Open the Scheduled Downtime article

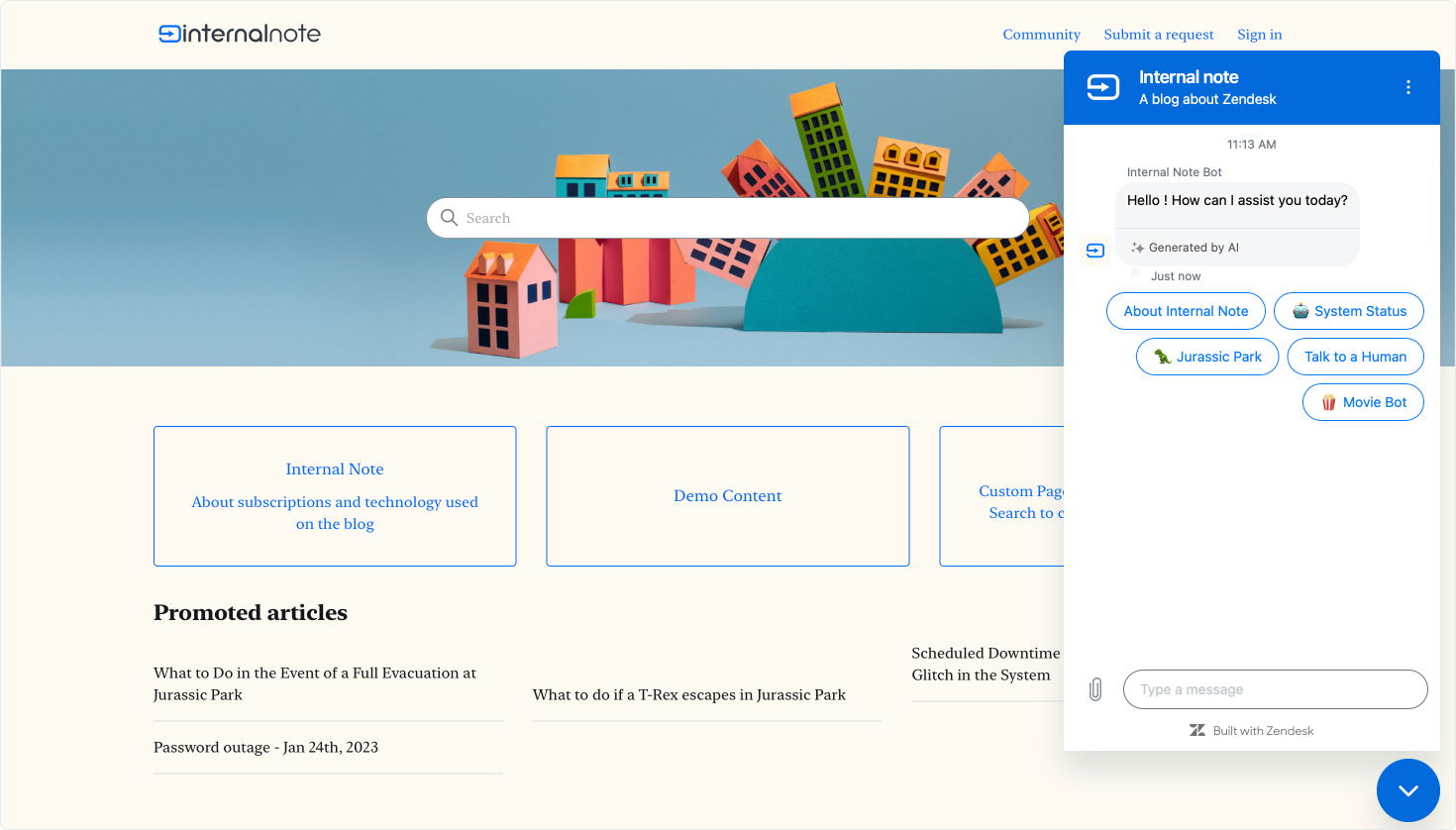click(x=986, y=665)
